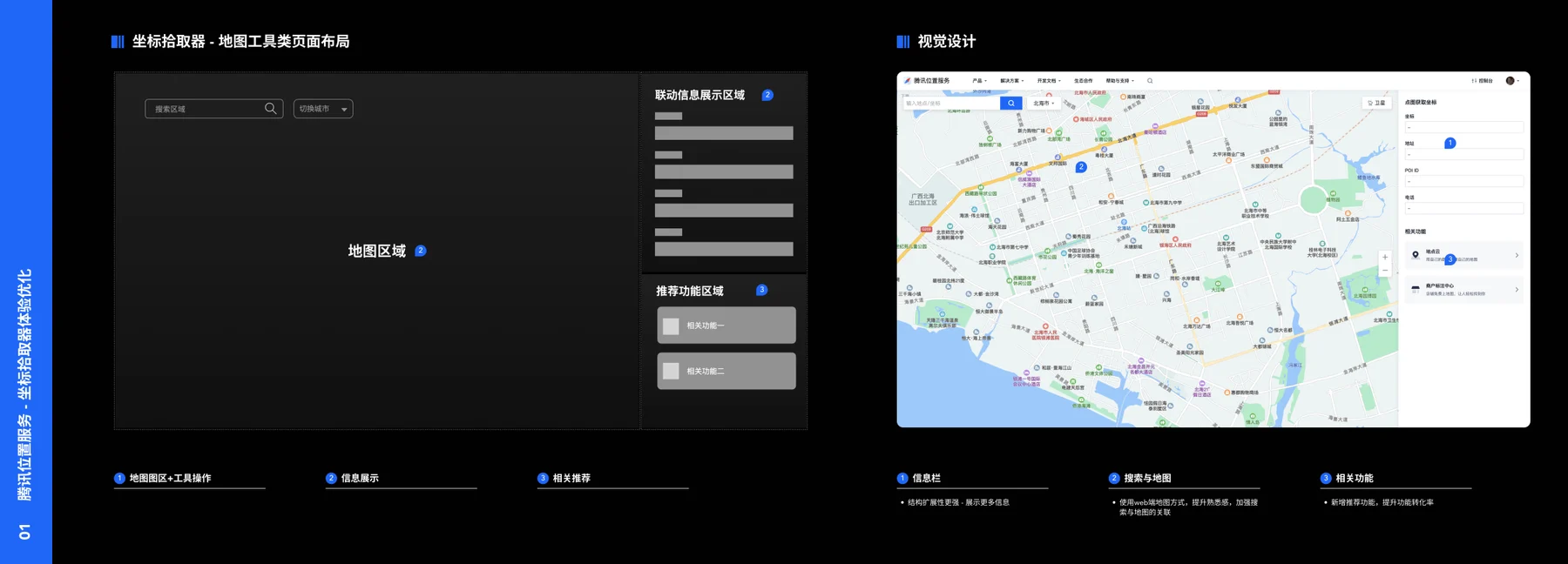Open the 开发文档 dropdown menu

pos(1049,80)
